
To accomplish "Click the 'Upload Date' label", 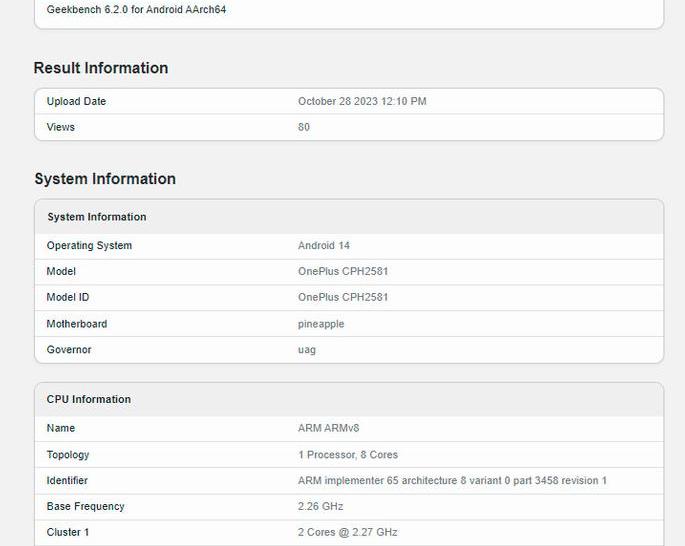I will (76, 101).
